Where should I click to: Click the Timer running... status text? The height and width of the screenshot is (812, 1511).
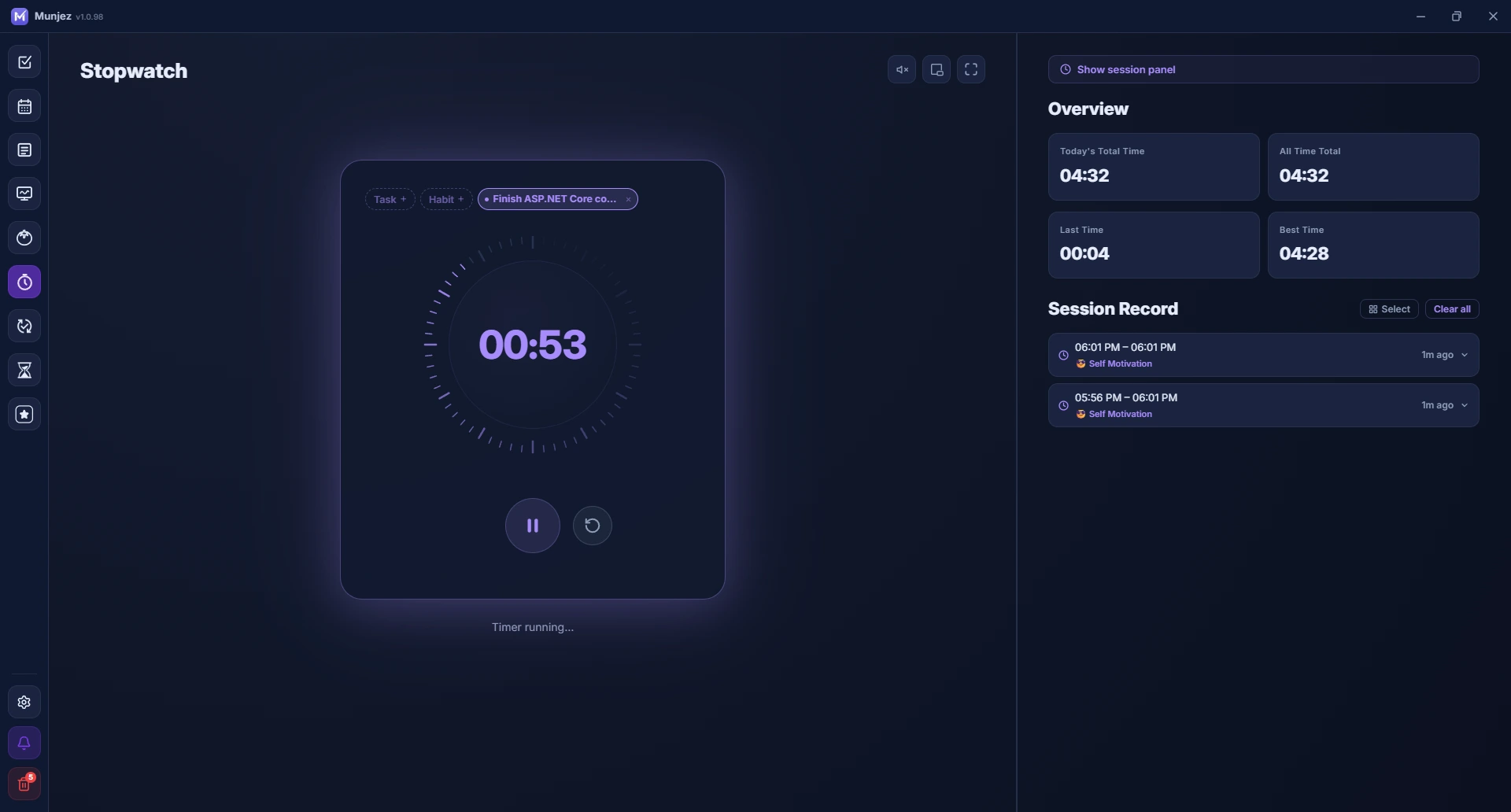533,627
